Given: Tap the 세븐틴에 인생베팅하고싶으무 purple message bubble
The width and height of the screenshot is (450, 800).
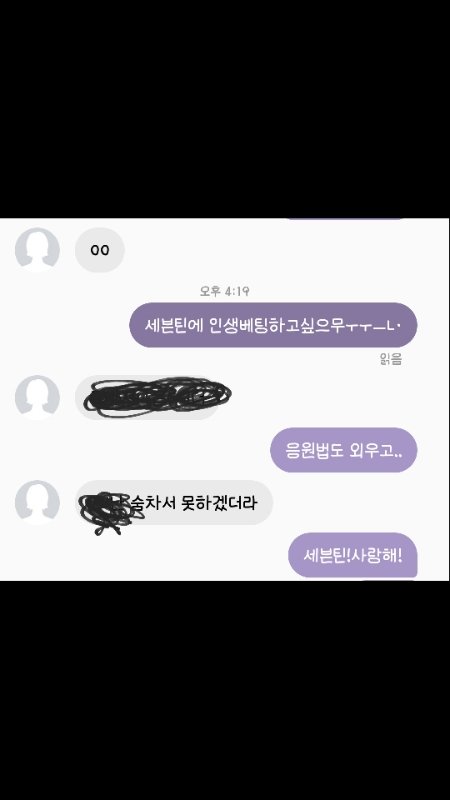Looking at the screenshot, I should tap(273, 325).
